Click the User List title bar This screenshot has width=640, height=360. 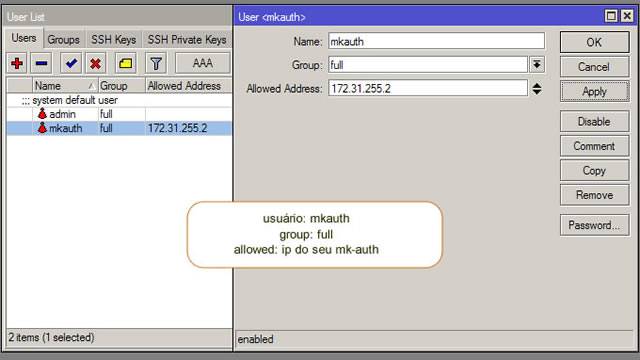point(118,17)
